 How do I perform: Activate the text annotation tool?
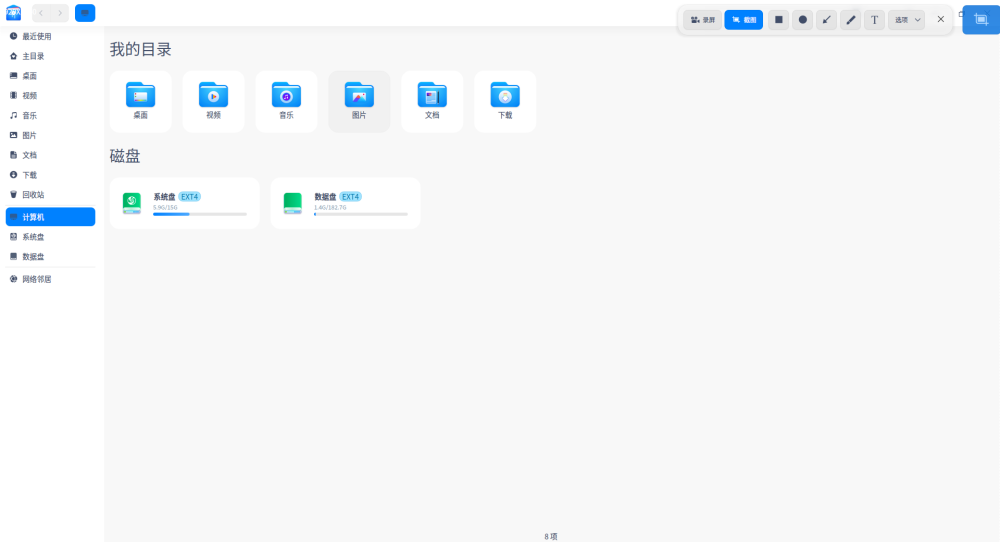pos(875,19)
